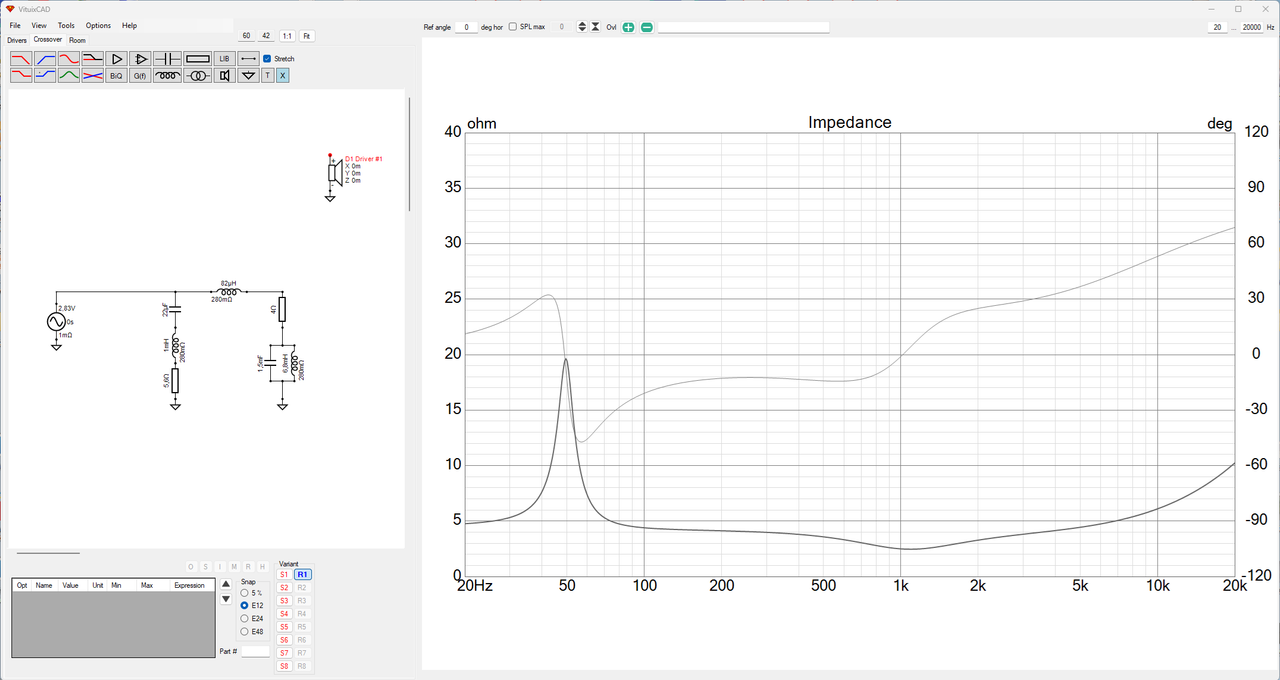
Task: Select the black shelving step filter icon
Action: pyautogui.click(x=92, y=59)
